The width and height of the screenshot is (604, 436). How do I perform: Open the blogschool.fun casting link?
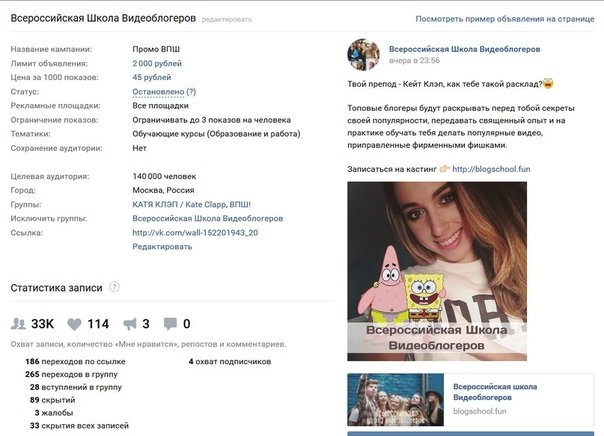[491, 169]
